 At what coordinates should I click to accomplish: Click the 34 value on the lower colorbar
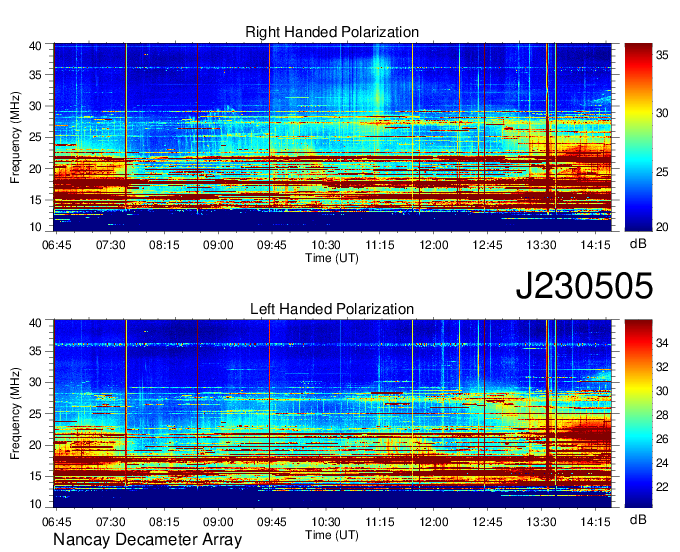pyautogui.click(x=662, y=343)
